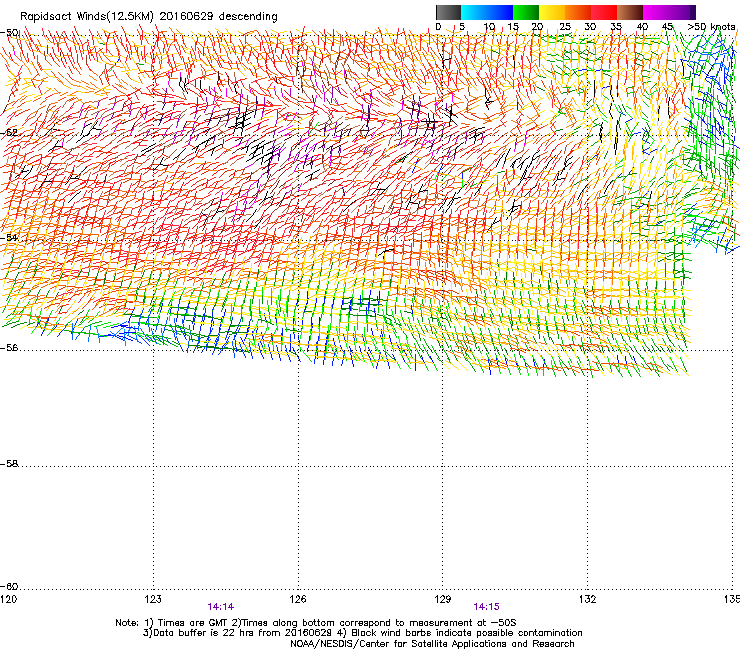
Task: Click the 14:14 time marker
Action: click(x=220, y=607)
